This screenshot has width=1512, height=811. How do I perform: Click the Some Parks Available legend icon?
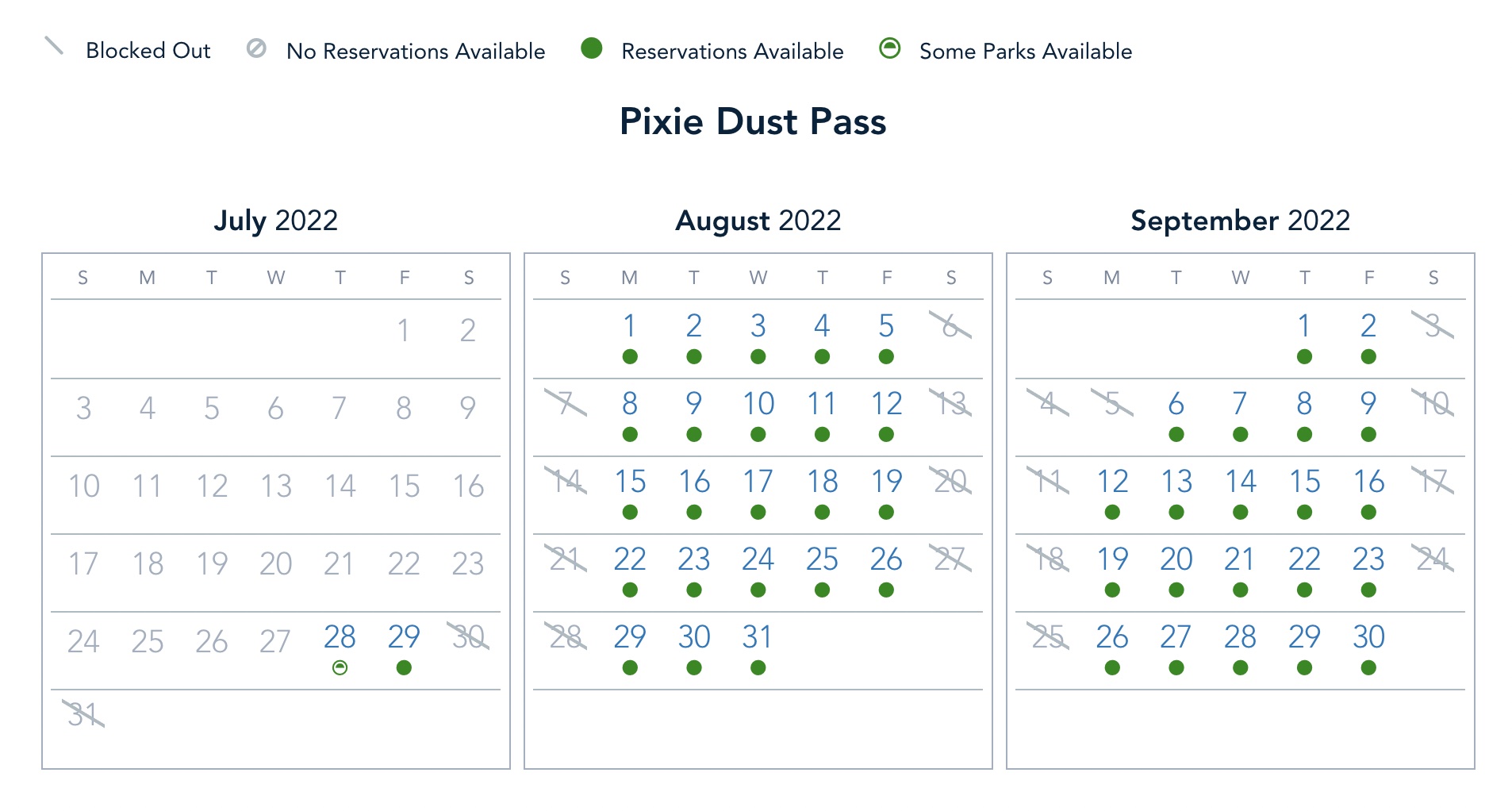click(x=890, y=49)
